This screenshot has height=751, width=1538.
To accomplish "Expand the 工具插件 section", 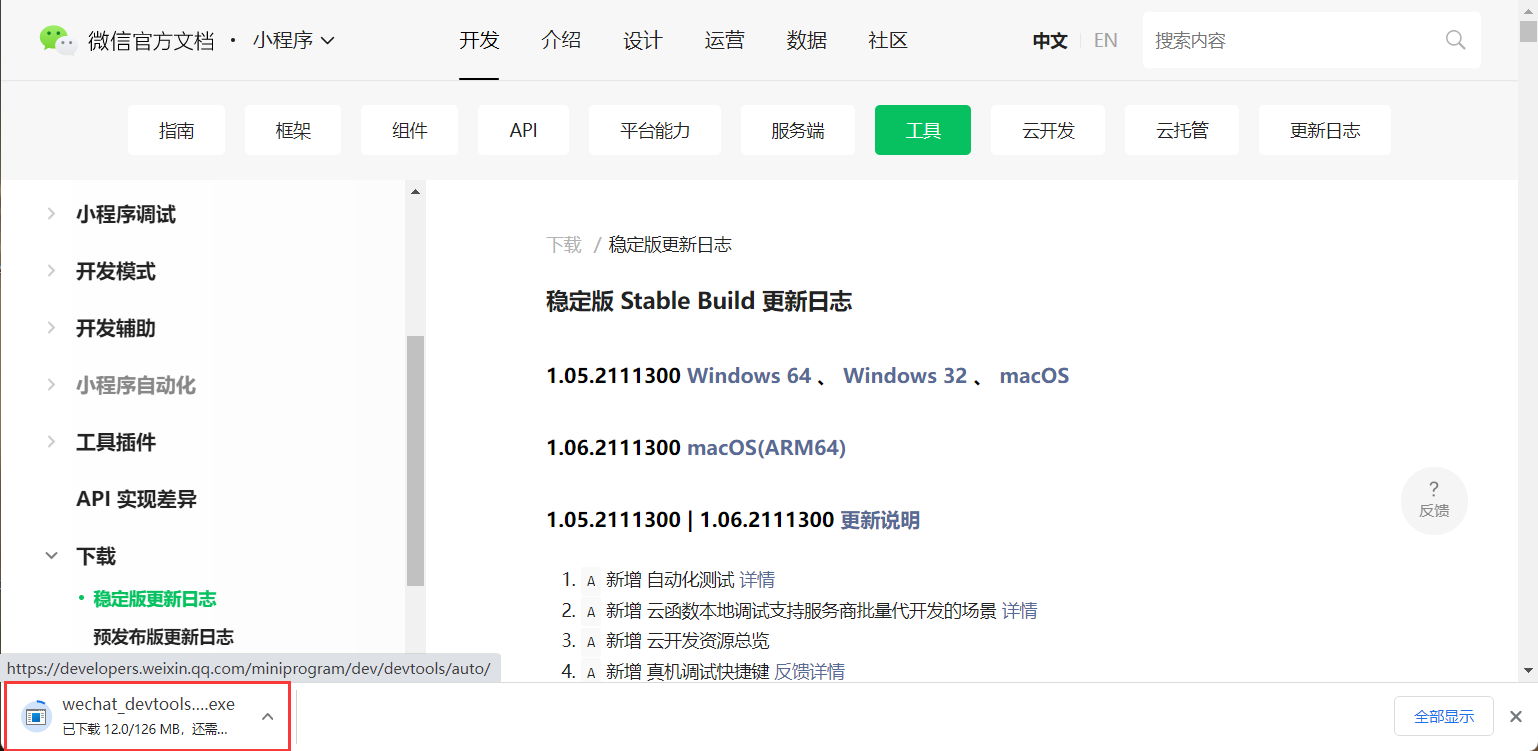I will click(x=51, y=442).
